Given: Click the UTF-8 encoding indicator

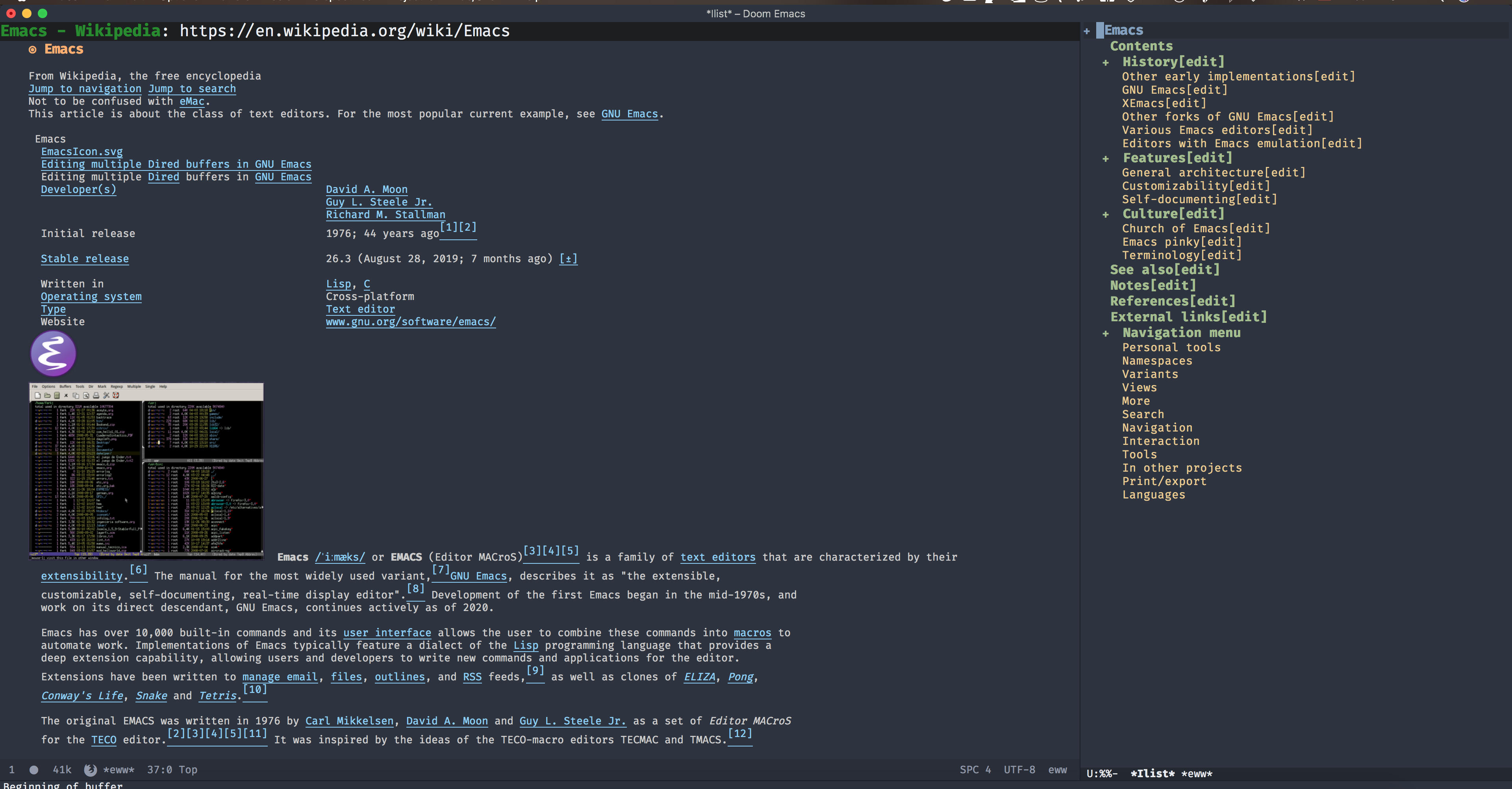Looking at the screenshot, I should (1019, 770).
